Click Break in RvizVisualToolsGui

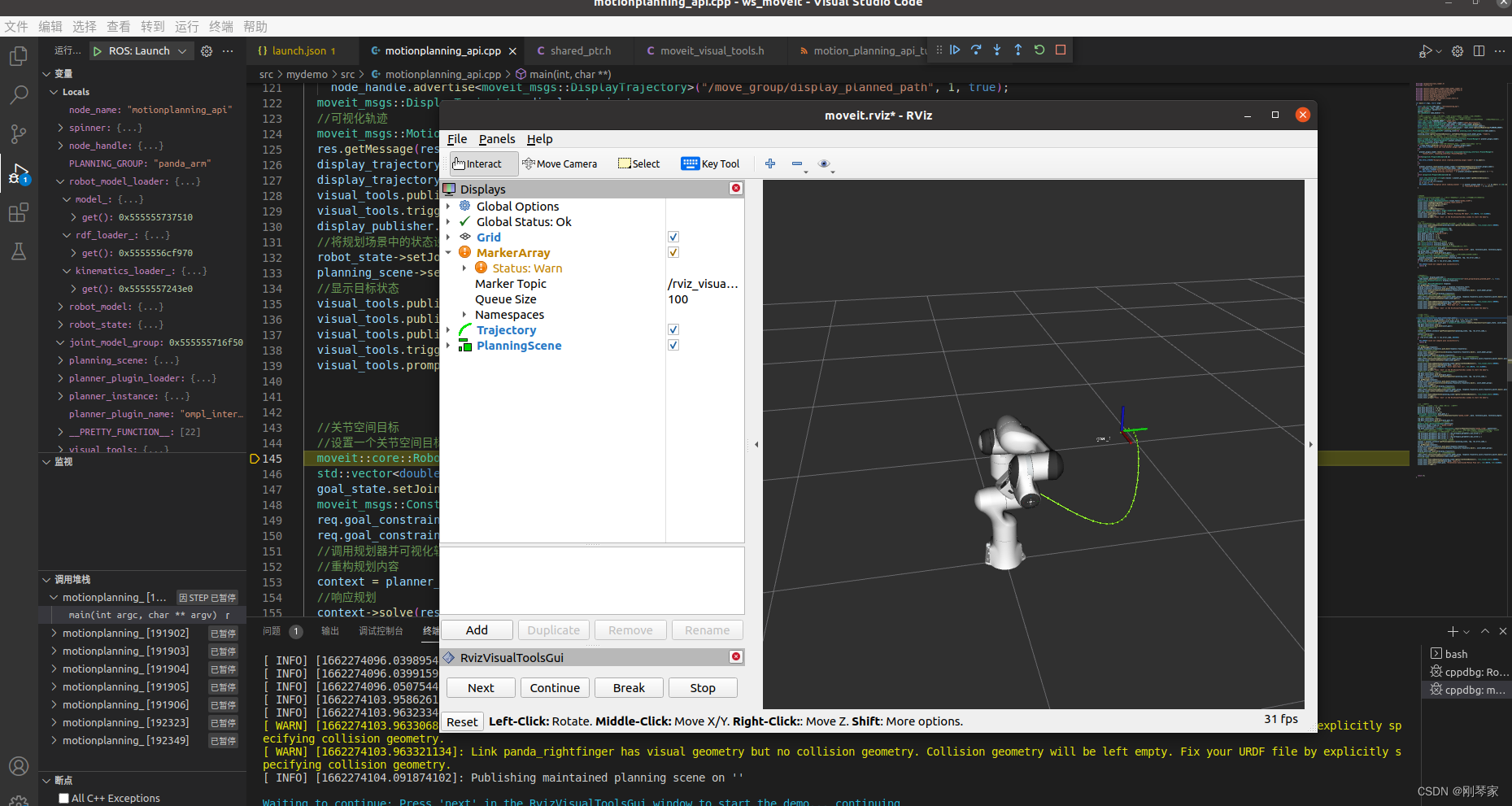(x=629, y=688)
